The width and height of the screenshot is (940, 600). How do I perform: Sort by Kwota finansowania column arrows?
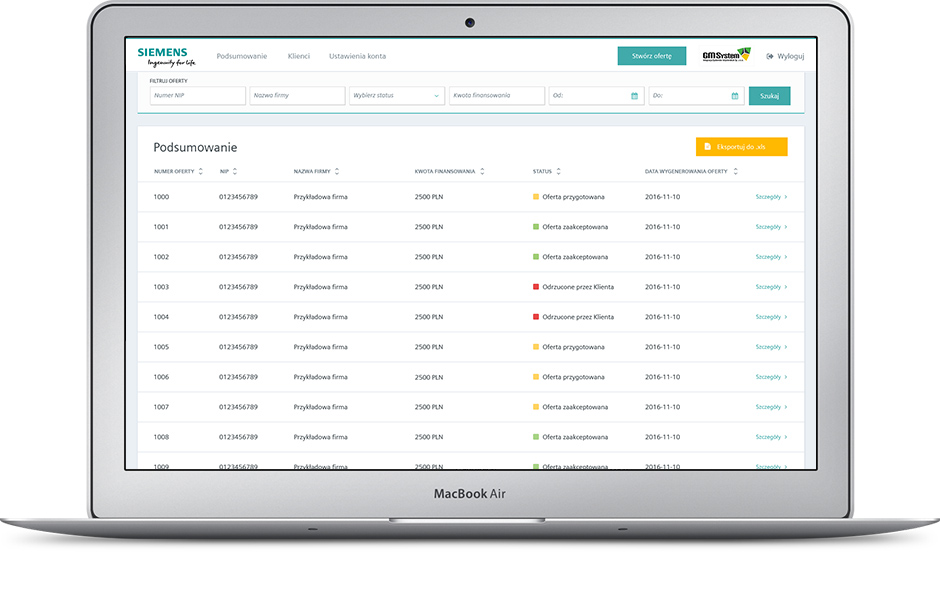coord(482,172)
